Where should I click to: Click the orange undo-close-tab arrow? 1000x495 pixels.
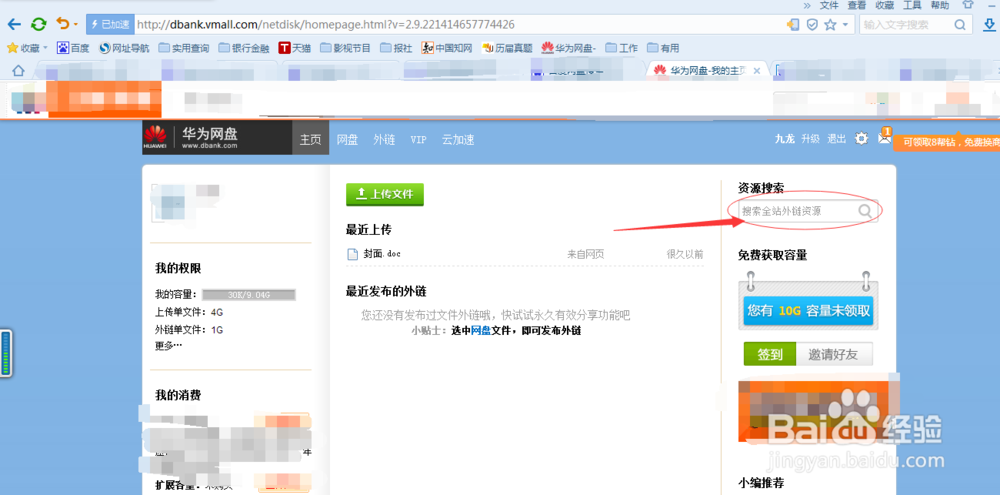(62, 24)
